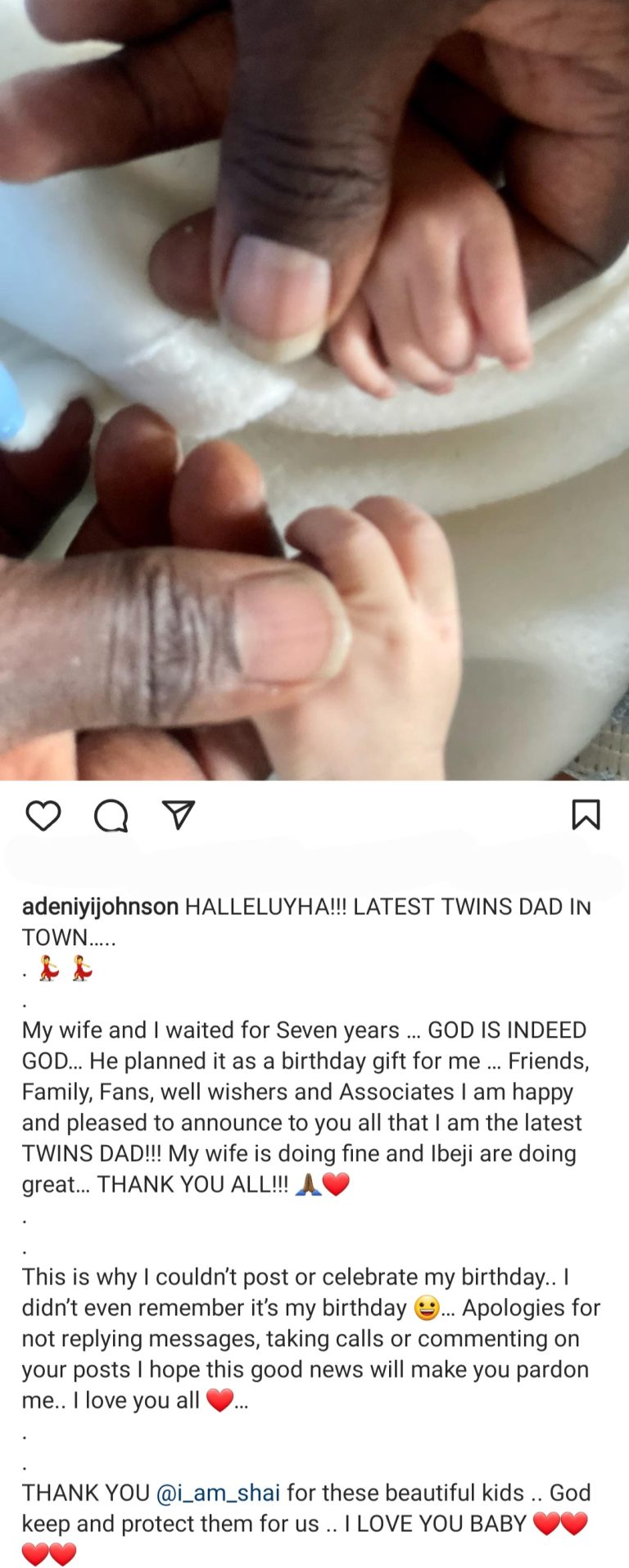Click the grinning face emoji
The width and height of the screenshot is (629, 1568).
[427, 1308]
